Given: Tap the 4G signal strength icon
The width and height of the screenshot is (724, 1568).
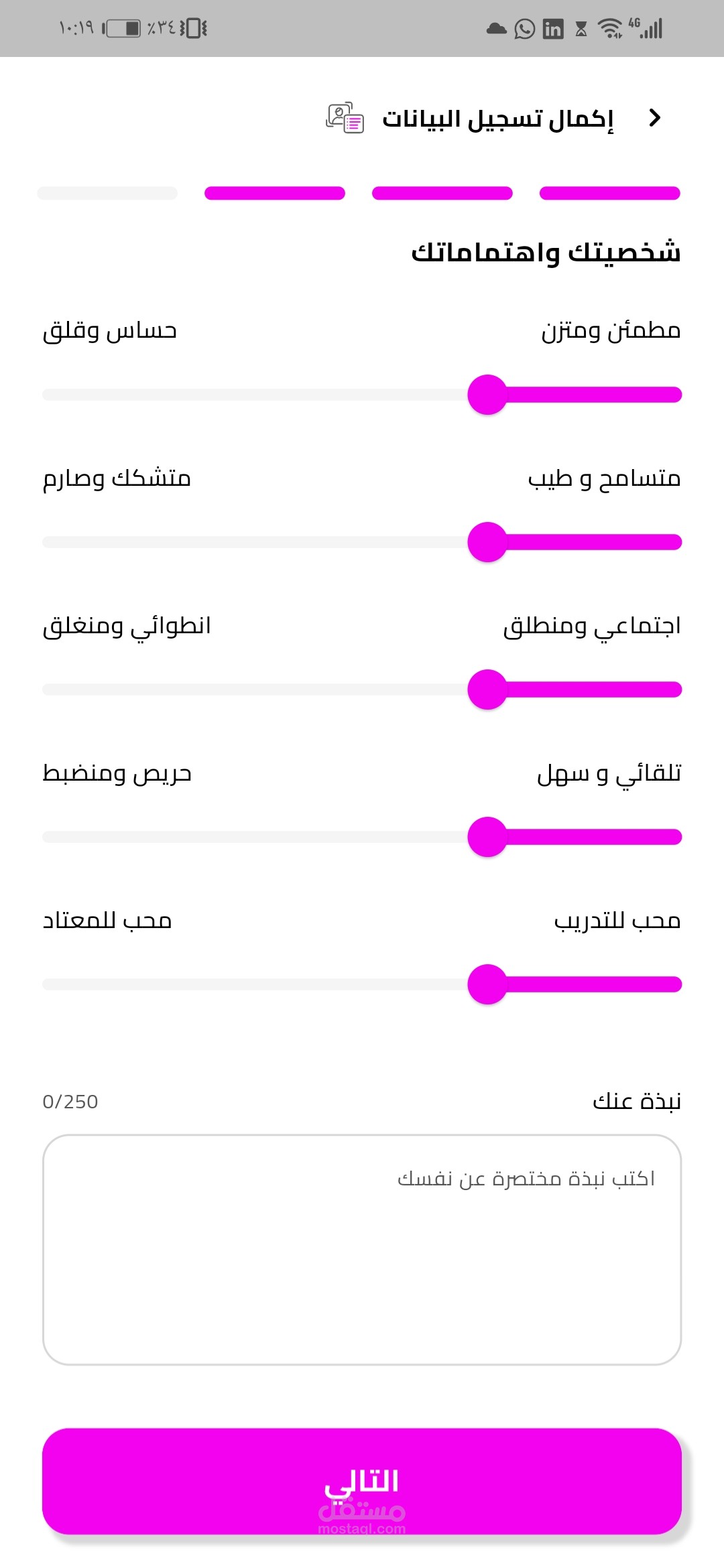Looking at the screenshot, I should [x=646, y=28].
